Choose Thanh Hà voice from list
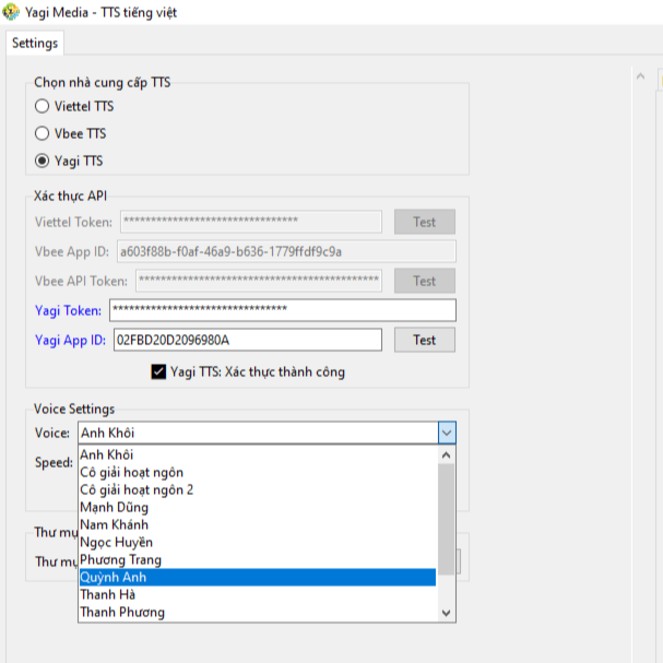Viewport: 663px width, 663px height. (x=258, y=595)
